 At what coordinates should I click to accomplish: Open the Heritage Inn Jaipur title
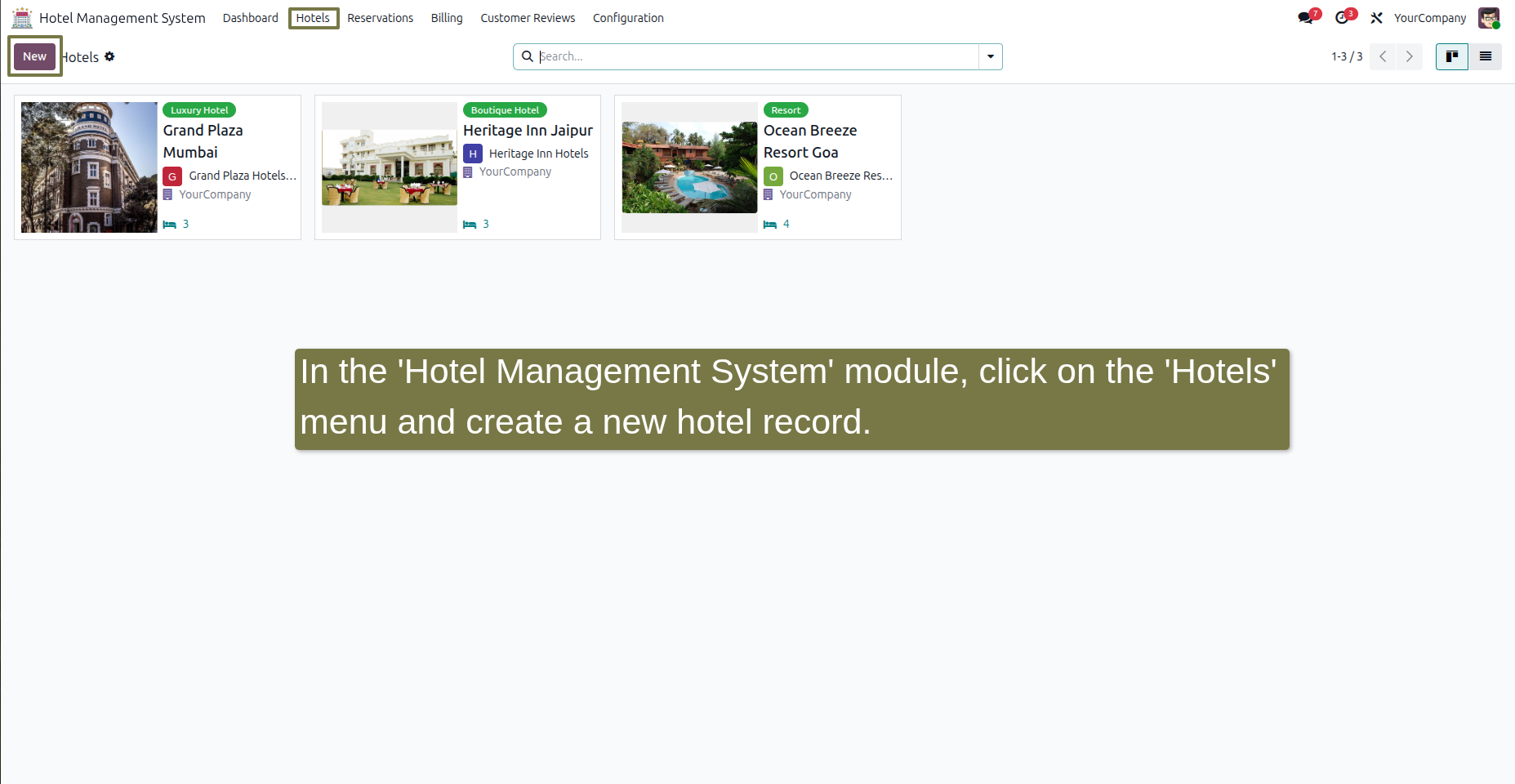(x=528, y=131)
